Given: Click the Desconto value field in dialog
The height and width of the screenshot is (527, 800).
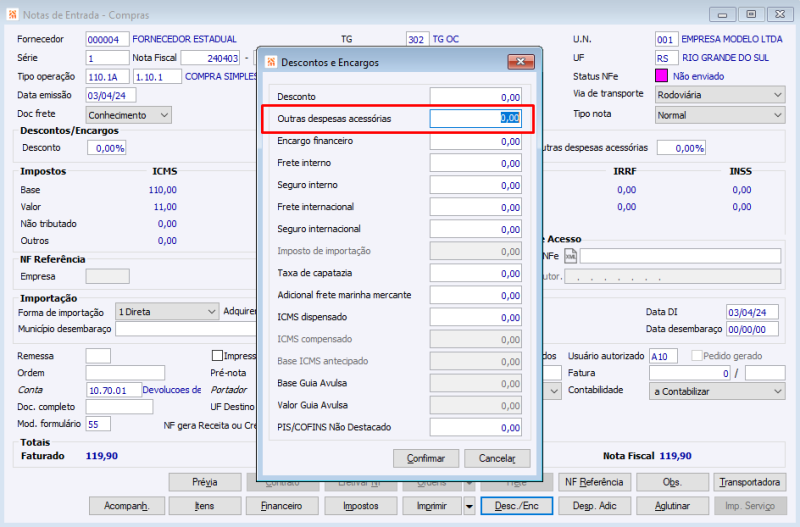Looking at the screenshot, I should [476, 96].
